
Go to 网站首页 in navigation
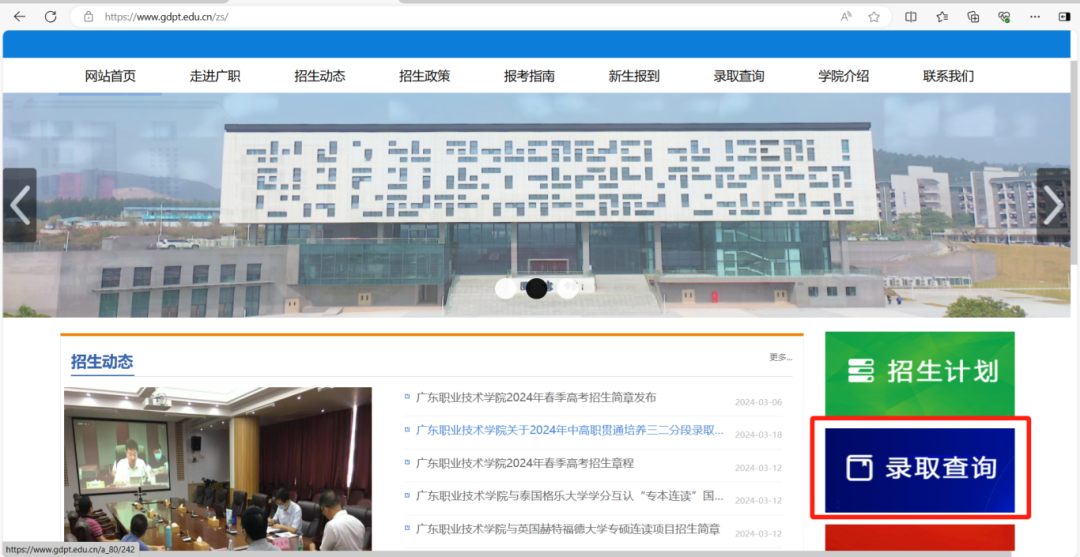click(110, 76)
